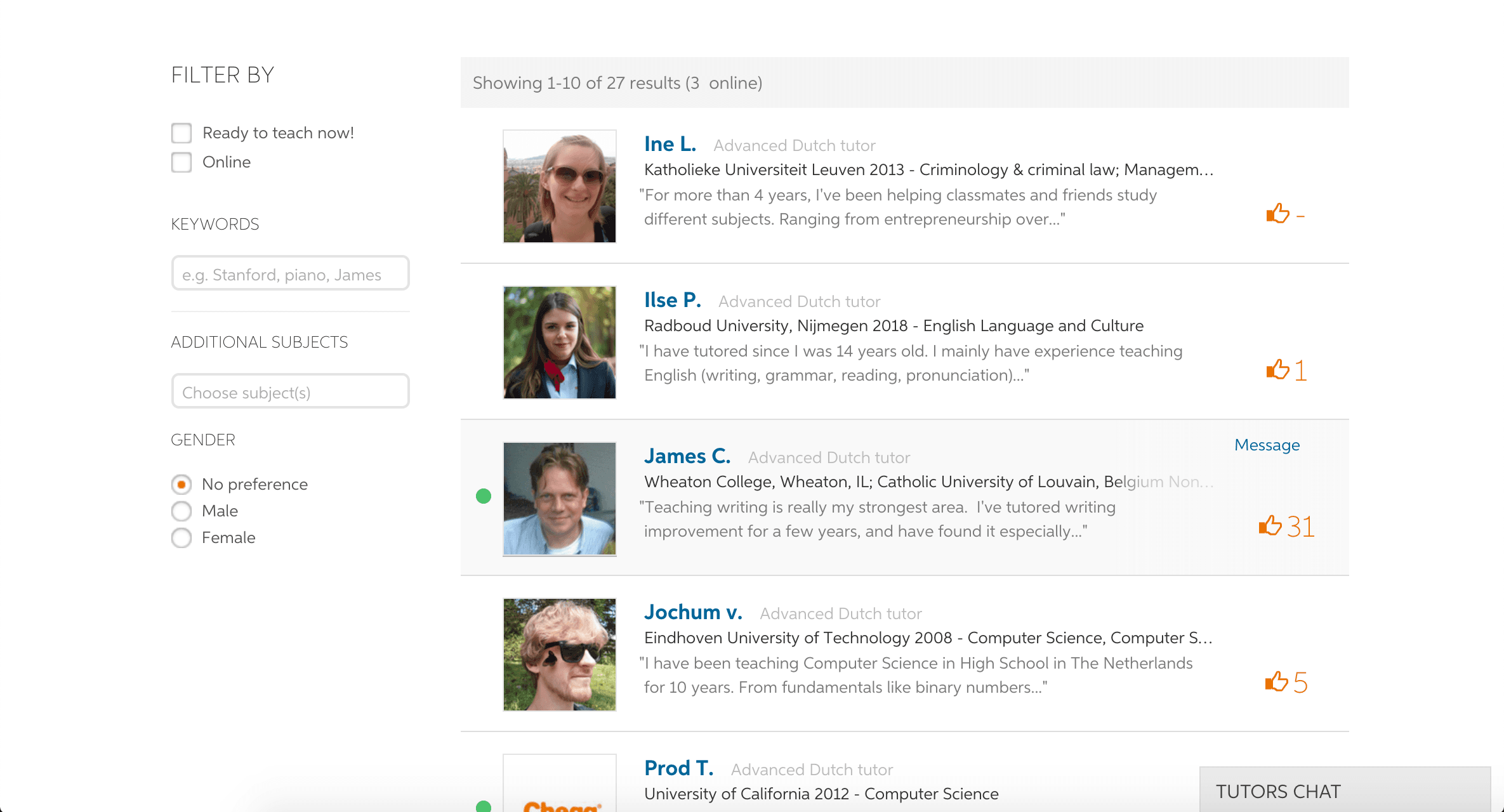Viewport: 1504px width, 812px height.
Task: Open Prod T.'s tutor profile
Action: click(x=678, y=768)
